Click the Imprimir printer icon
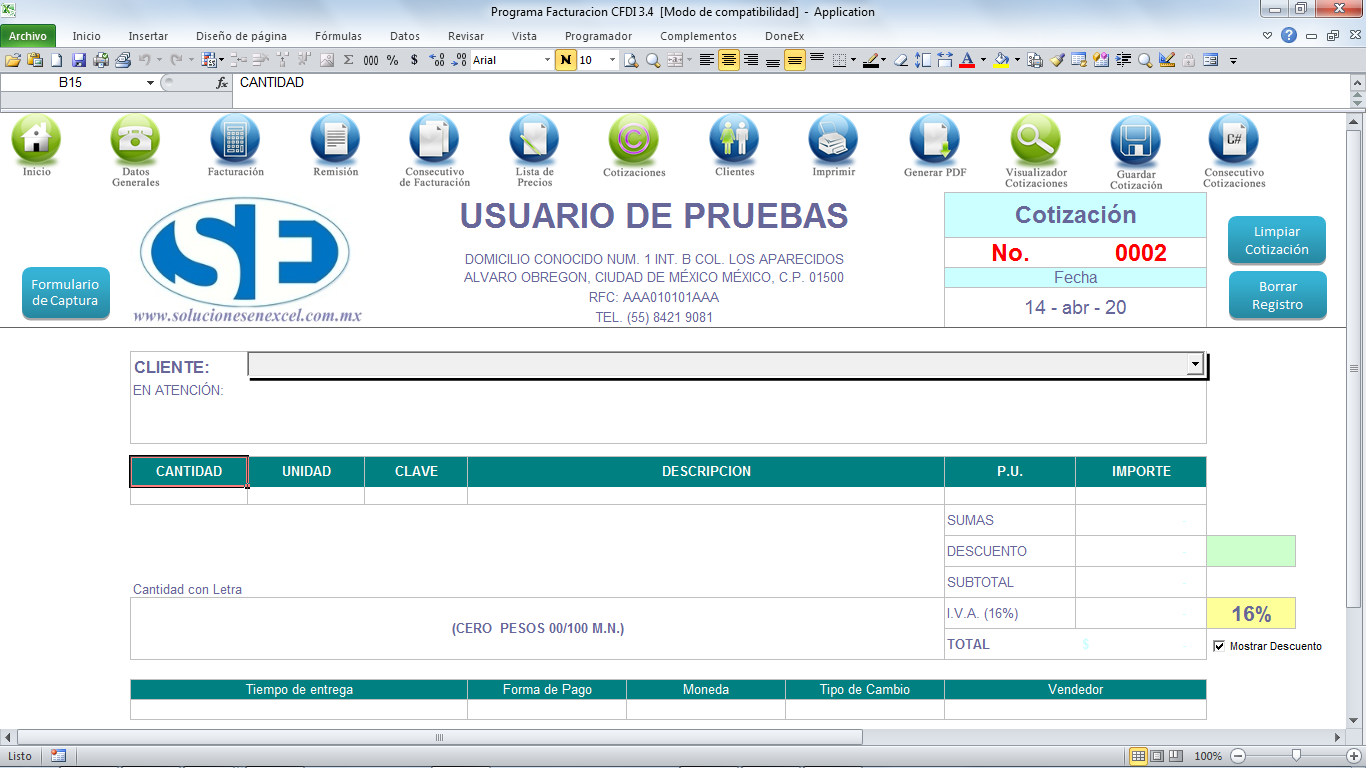This screenshot has width=1366, height=768. click(x=833, y=139)
